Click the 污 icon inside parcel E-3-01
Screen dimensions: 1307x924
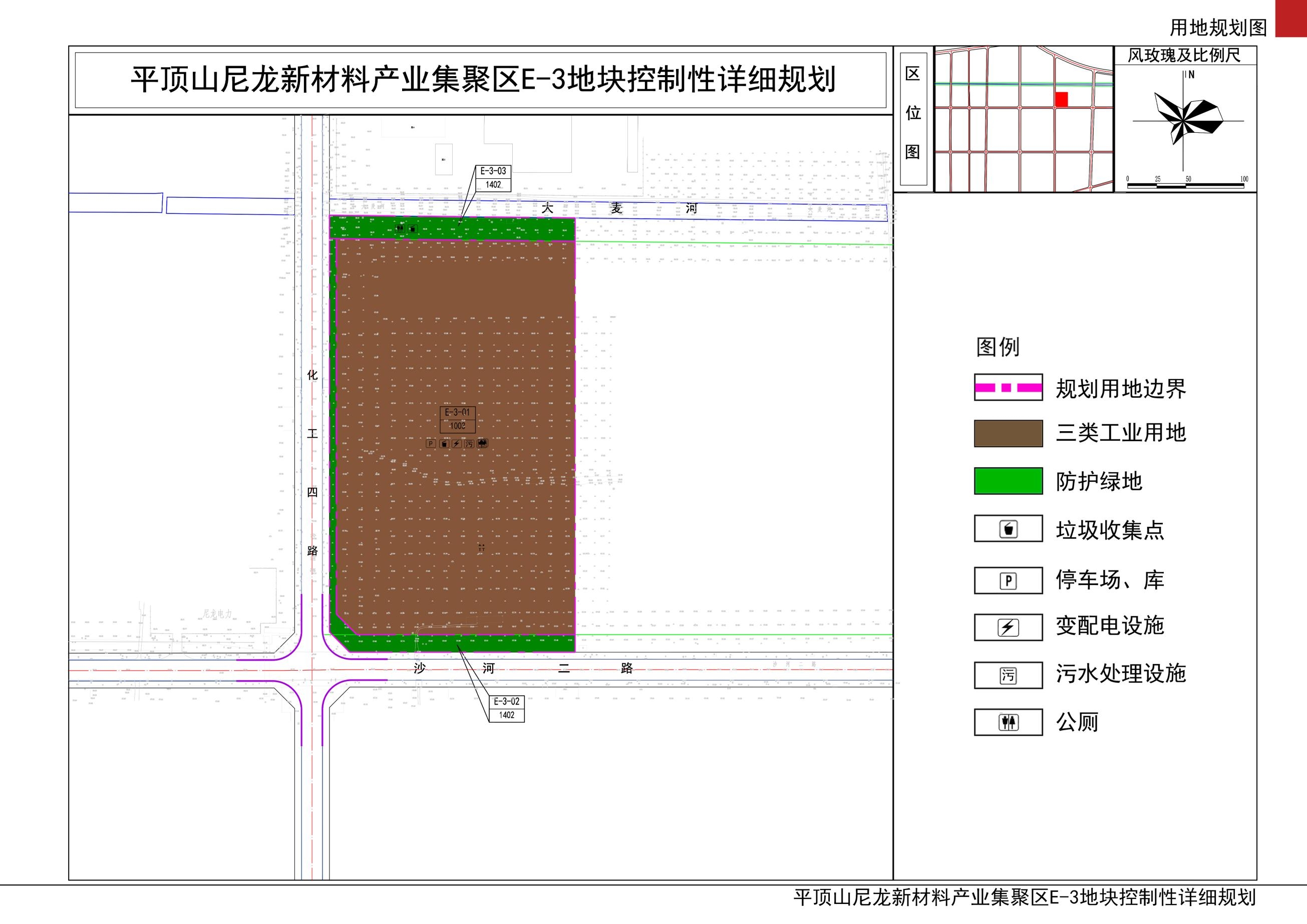pos(469,444)
